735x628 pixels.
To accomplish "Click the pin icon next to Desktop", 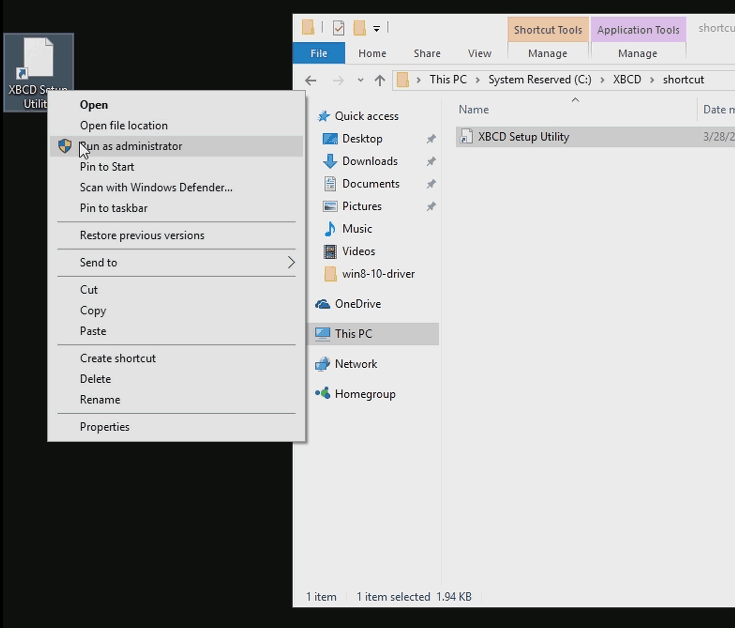I will coord(431,139).
